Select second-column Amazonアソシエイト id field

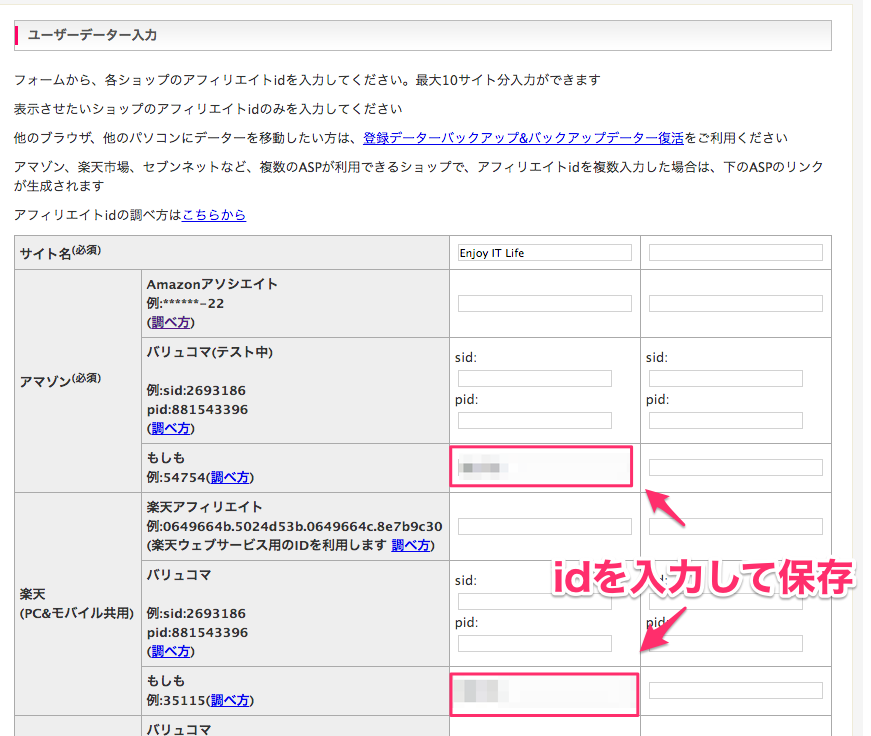(735, 303)
